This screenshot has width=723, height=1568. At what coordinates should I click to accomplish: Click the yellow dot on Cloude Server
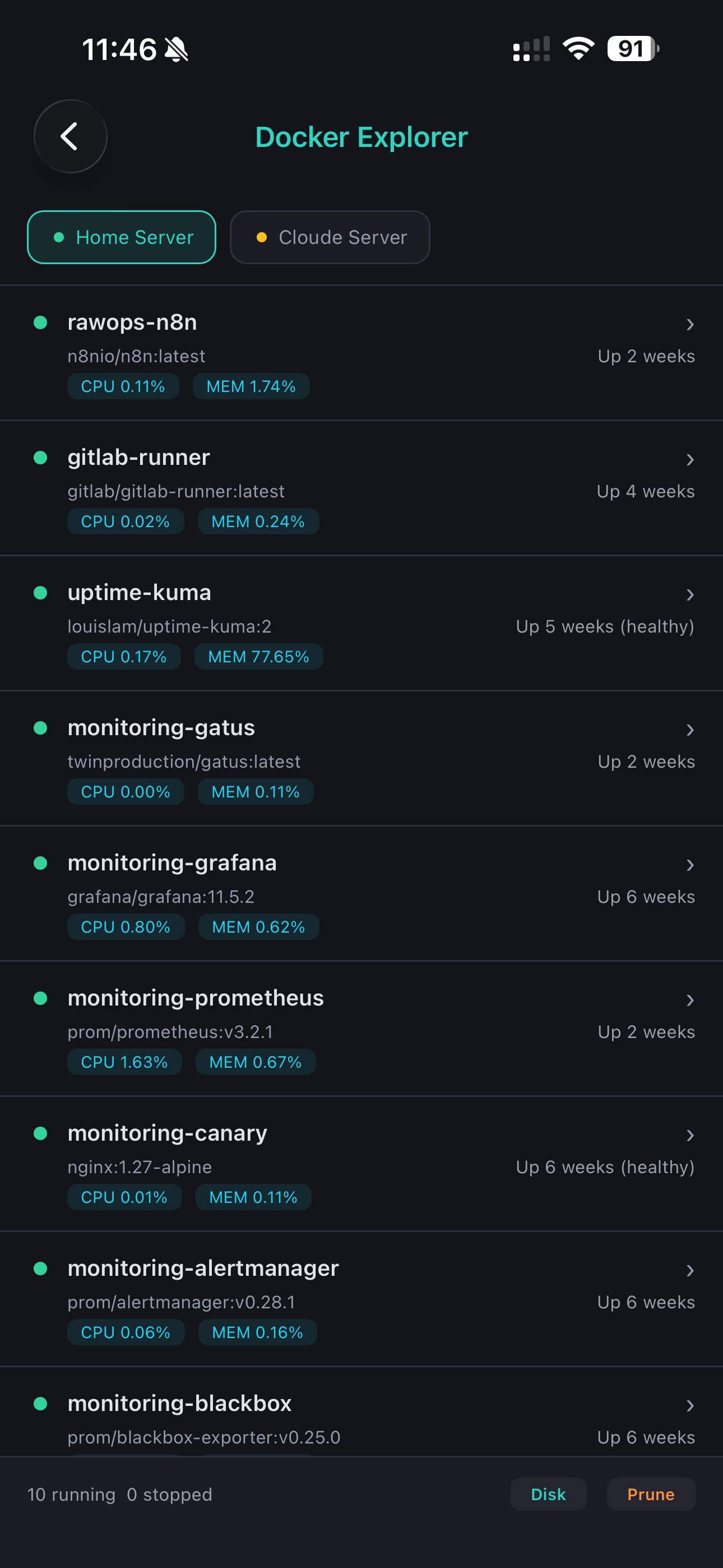262,237
